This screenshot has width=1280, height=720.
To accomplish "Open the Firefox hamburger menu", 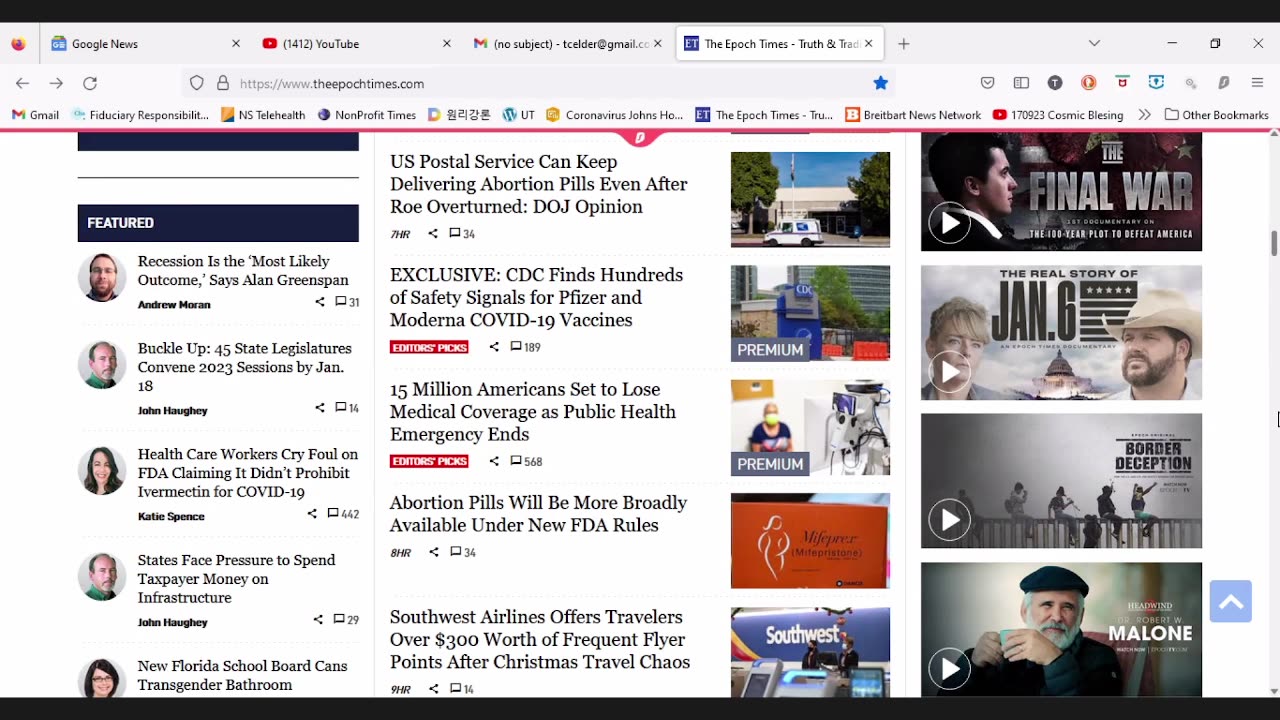I will [x=1258, y=83].
